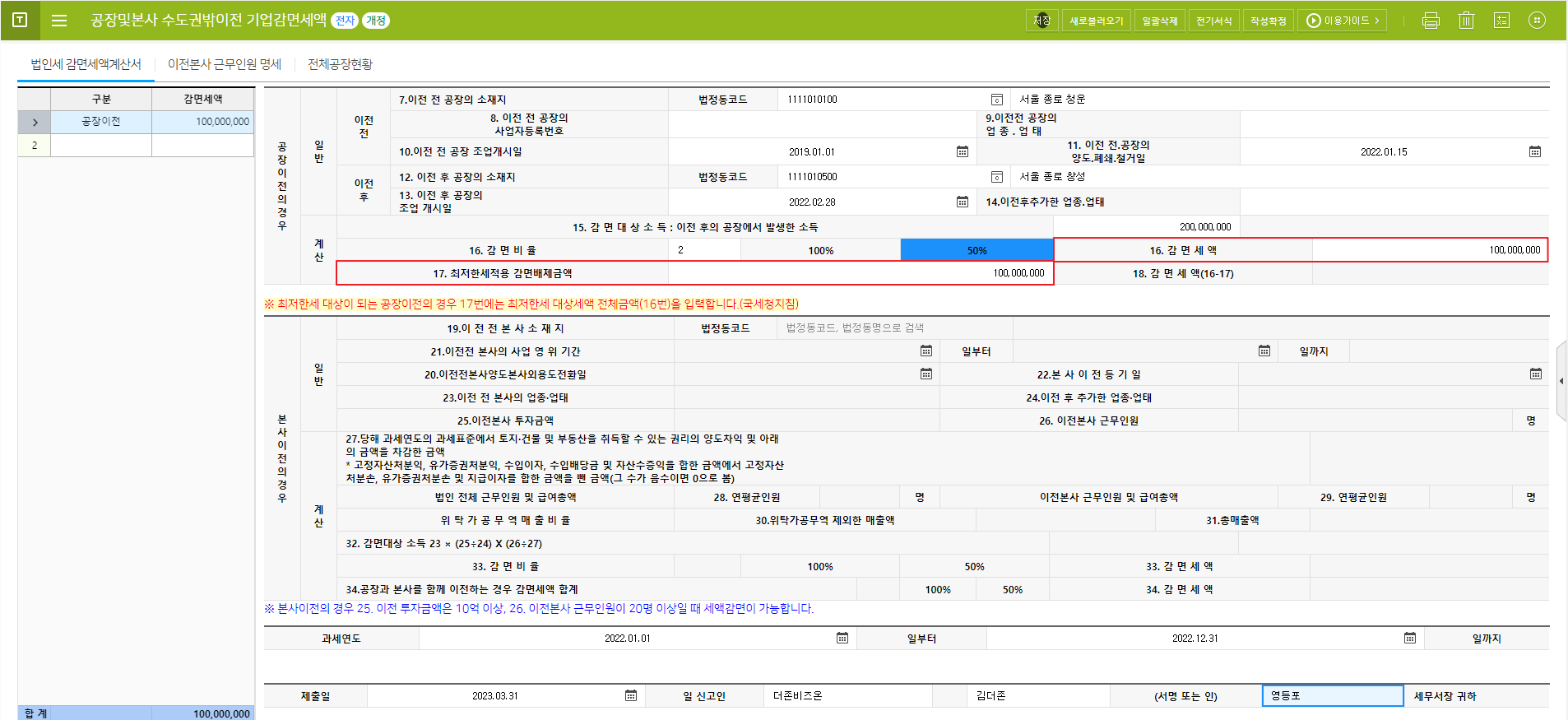
Task: Click the 개정 badge in title
Action: point(376,21)
